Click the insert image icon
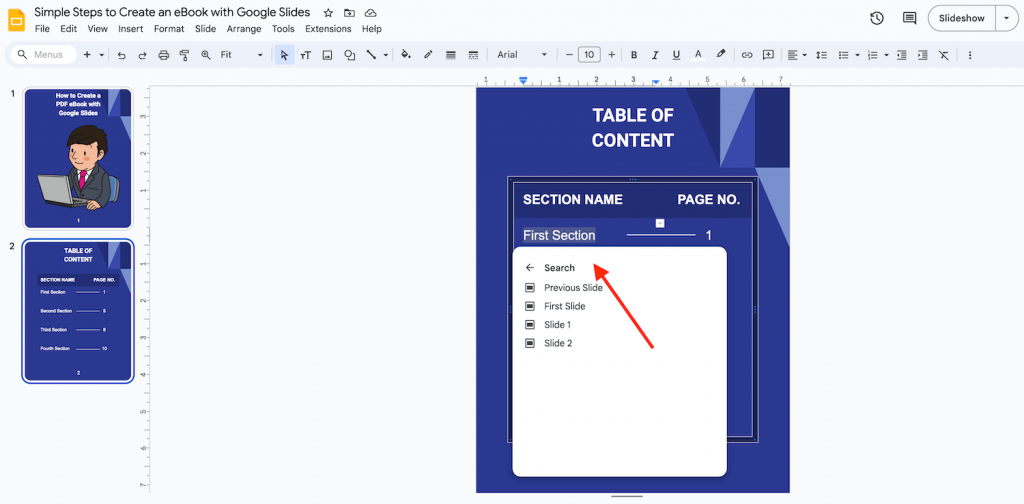 (x=327, y=55)
